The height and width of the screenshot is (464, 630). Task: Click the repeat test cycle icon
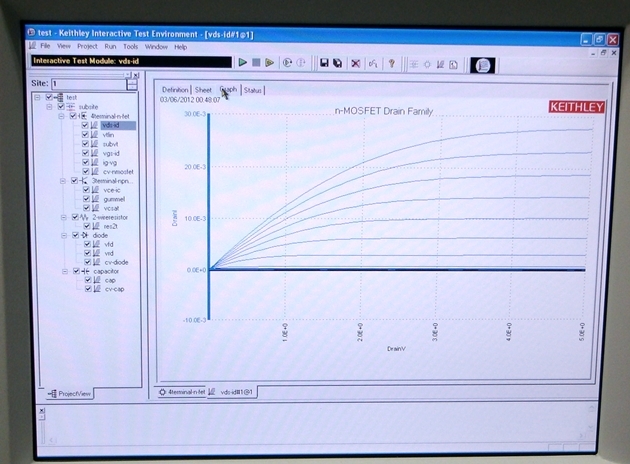pyautogui.click(x=287, y=63)
